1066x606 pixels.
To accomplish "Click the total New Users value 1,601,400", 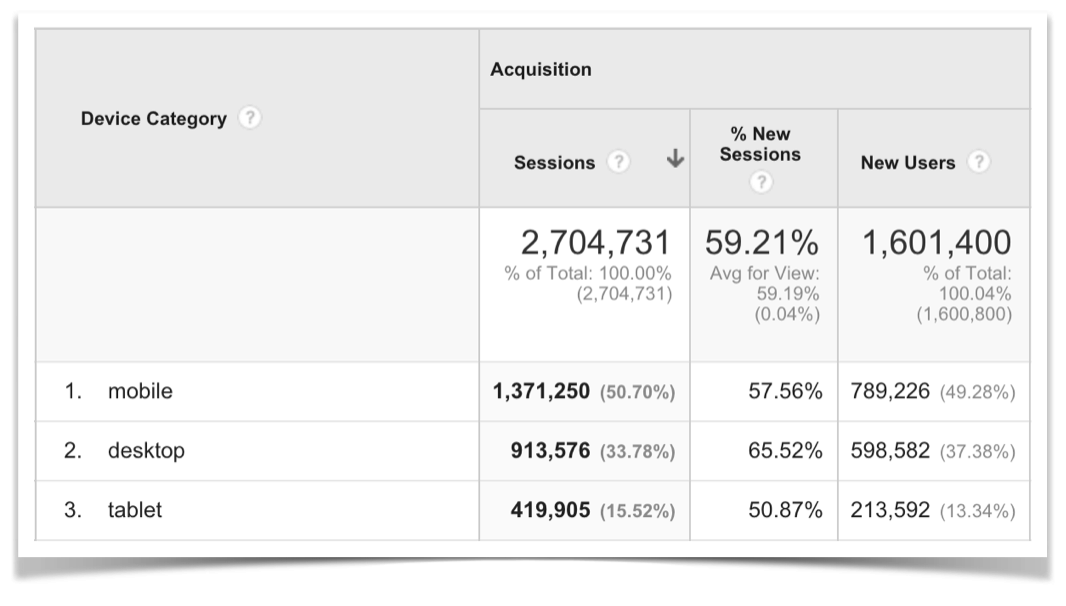I will 936,242.
